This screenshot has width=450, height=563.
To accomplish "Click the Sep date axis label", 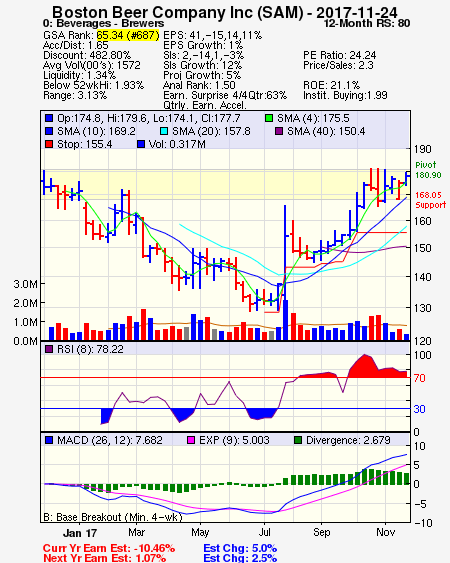I will point(321,532).
